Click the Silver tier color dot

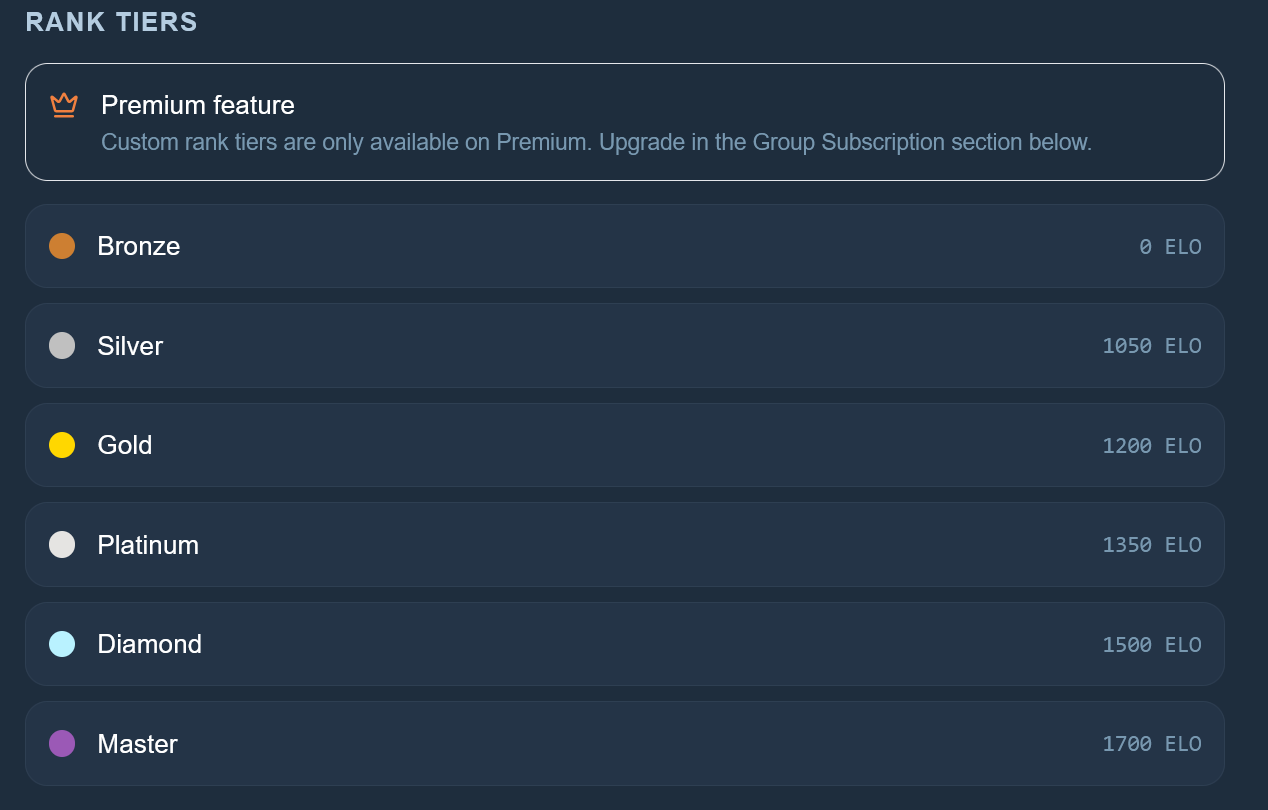62,346
